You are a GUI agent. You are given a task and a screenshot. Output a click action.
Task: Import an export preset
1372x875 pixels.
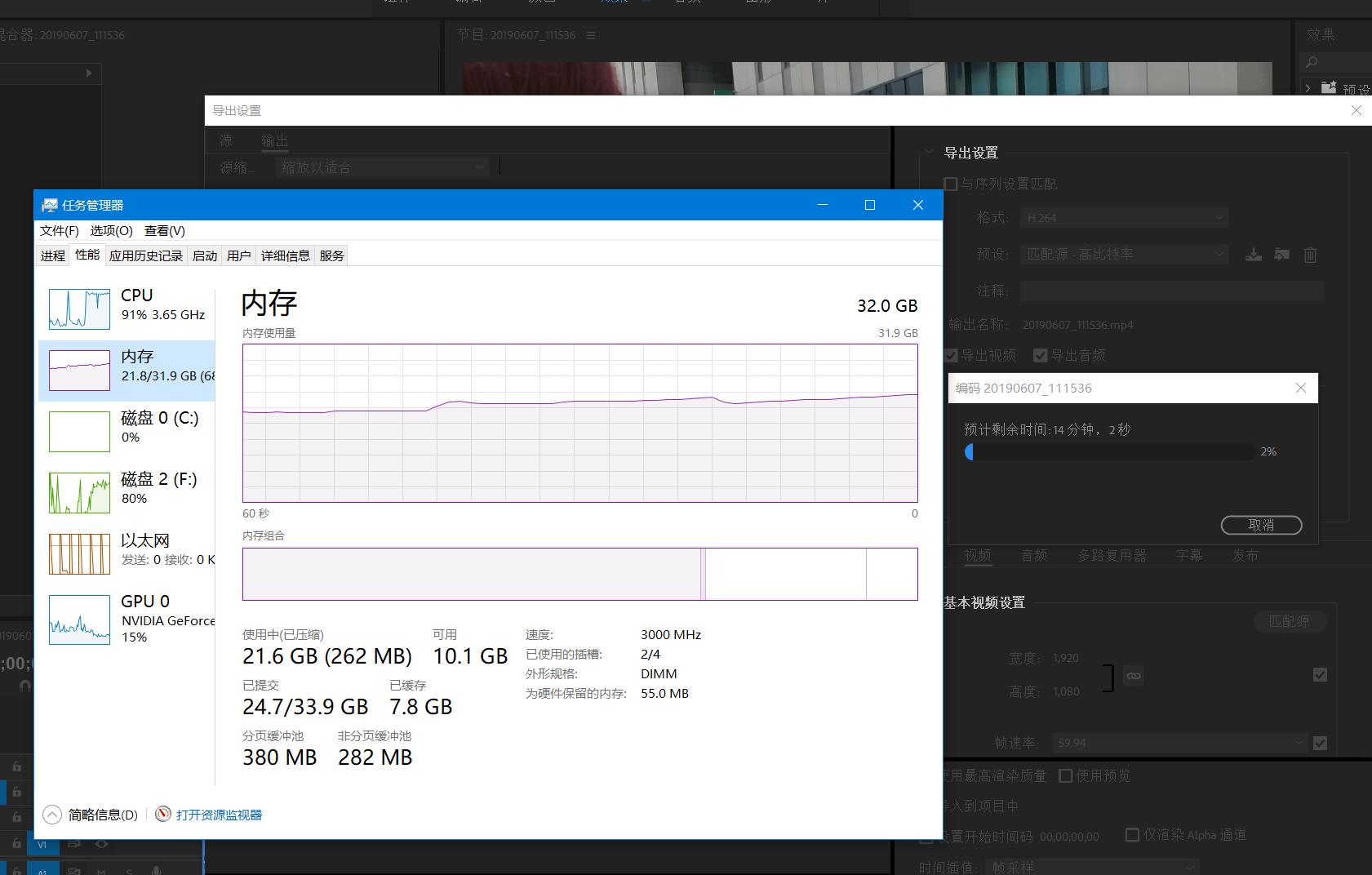coord(1281,254)
